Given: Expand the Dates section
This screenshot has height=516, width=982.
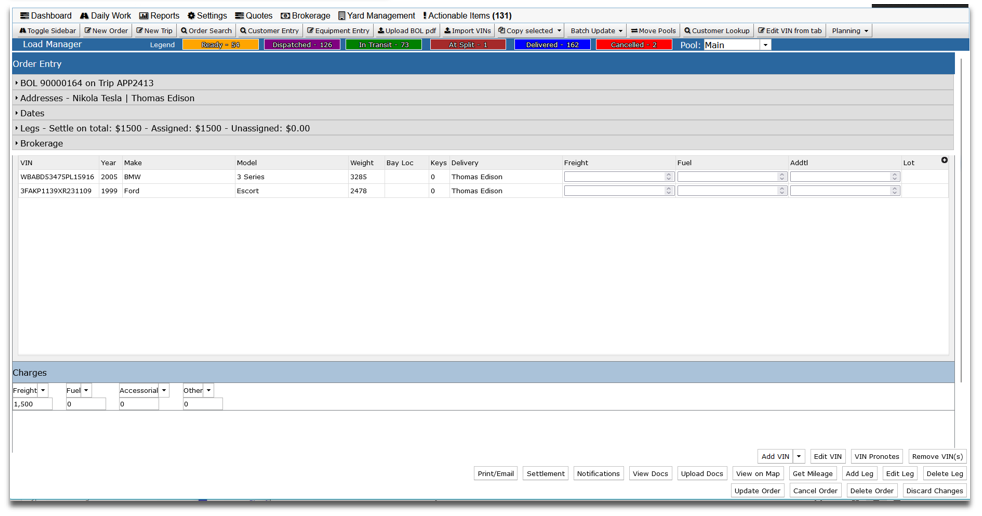Looking at the screenshot, I should (x=483, y=113).
